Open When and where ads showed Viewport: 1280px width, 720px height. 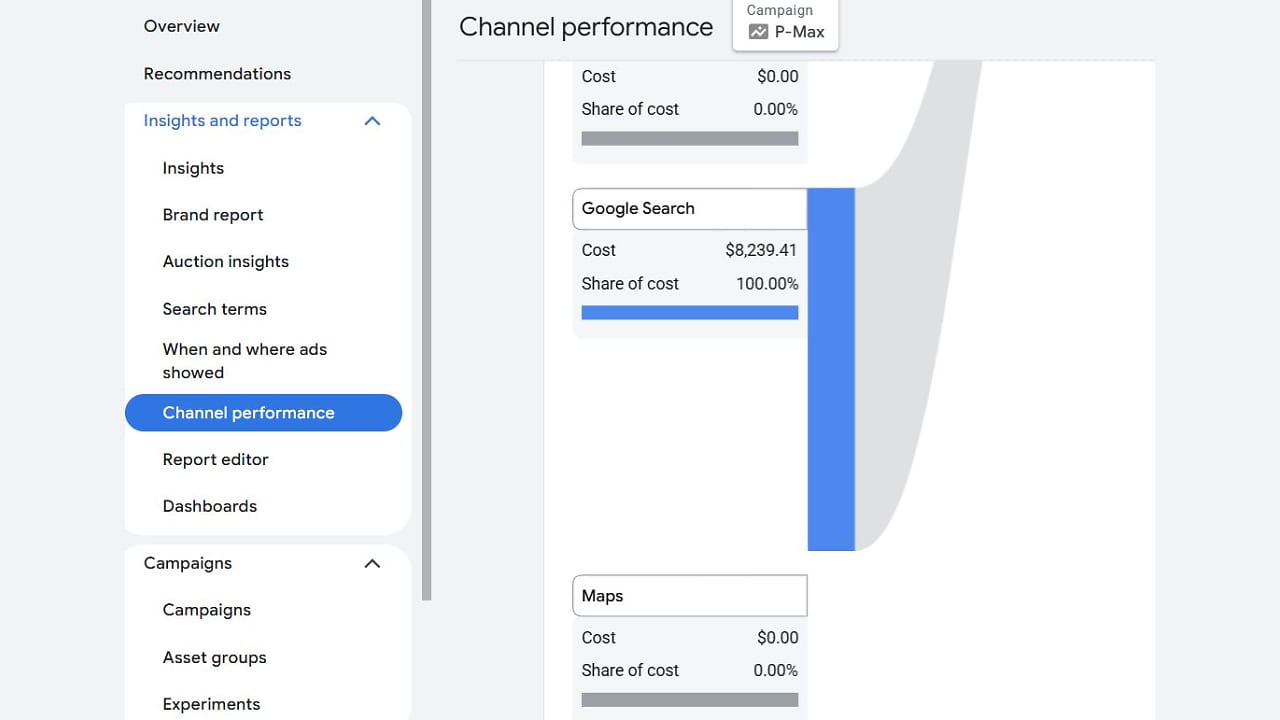[244, 360]
